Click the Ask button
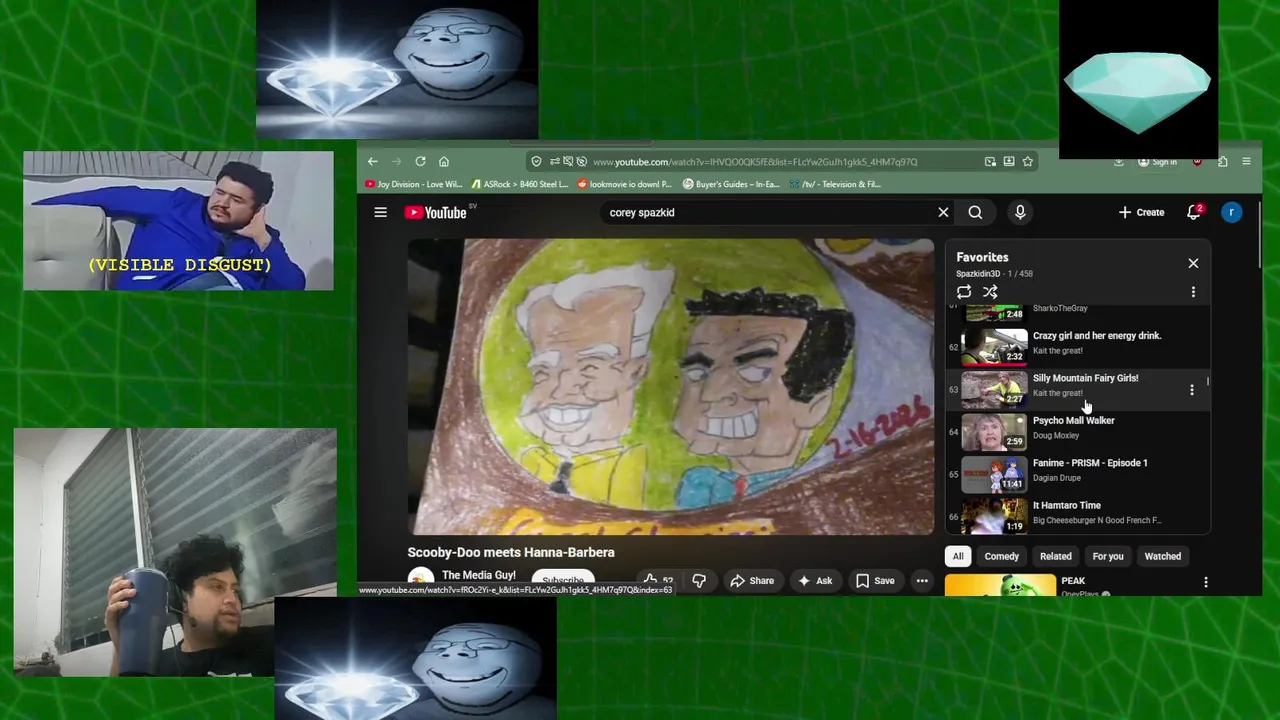 [x=815, y=580]
